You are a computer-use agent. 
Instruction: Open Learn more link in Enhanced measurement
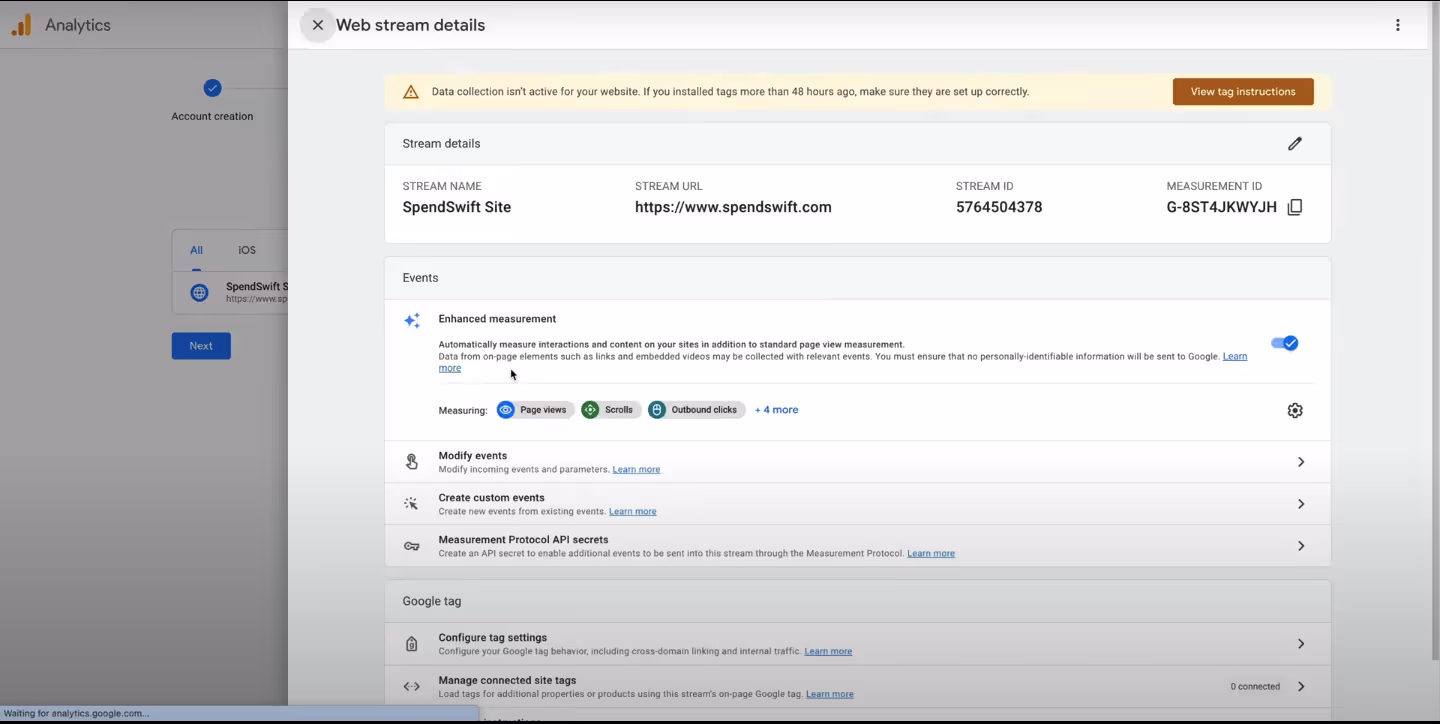[x=1235, y=356]
